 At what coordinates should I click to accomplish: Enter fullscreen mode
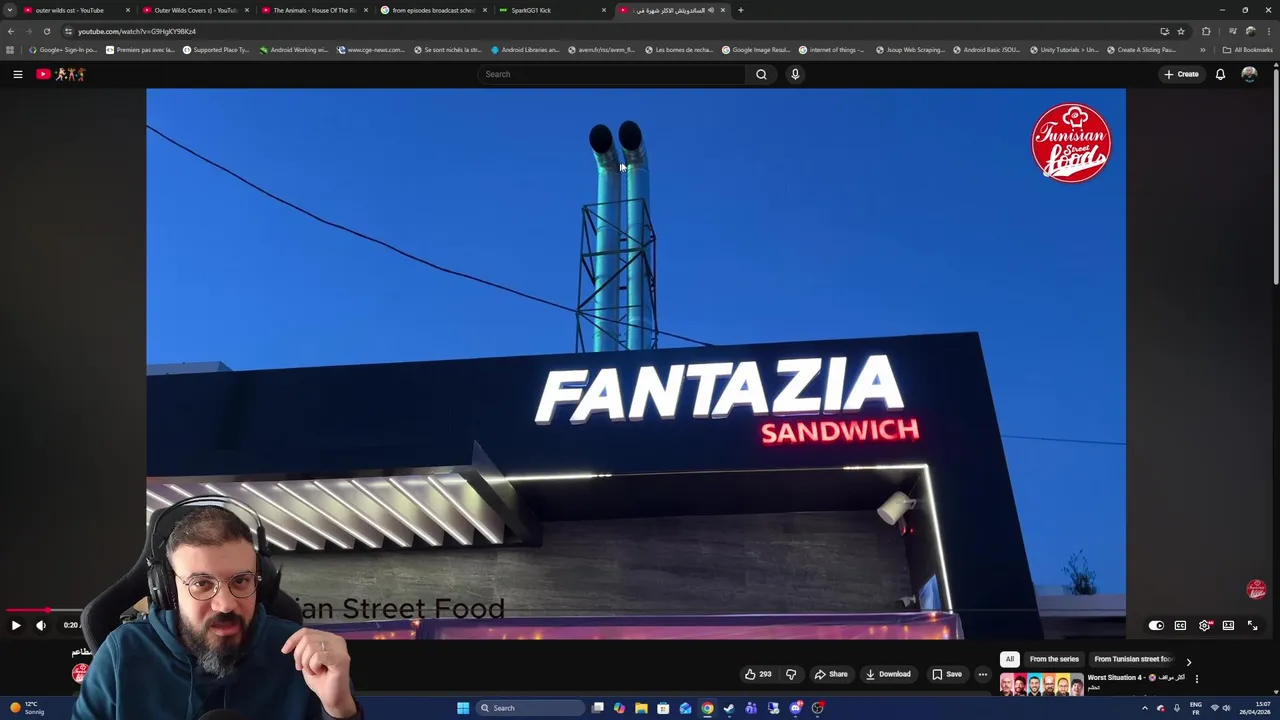click(1252, 625)
